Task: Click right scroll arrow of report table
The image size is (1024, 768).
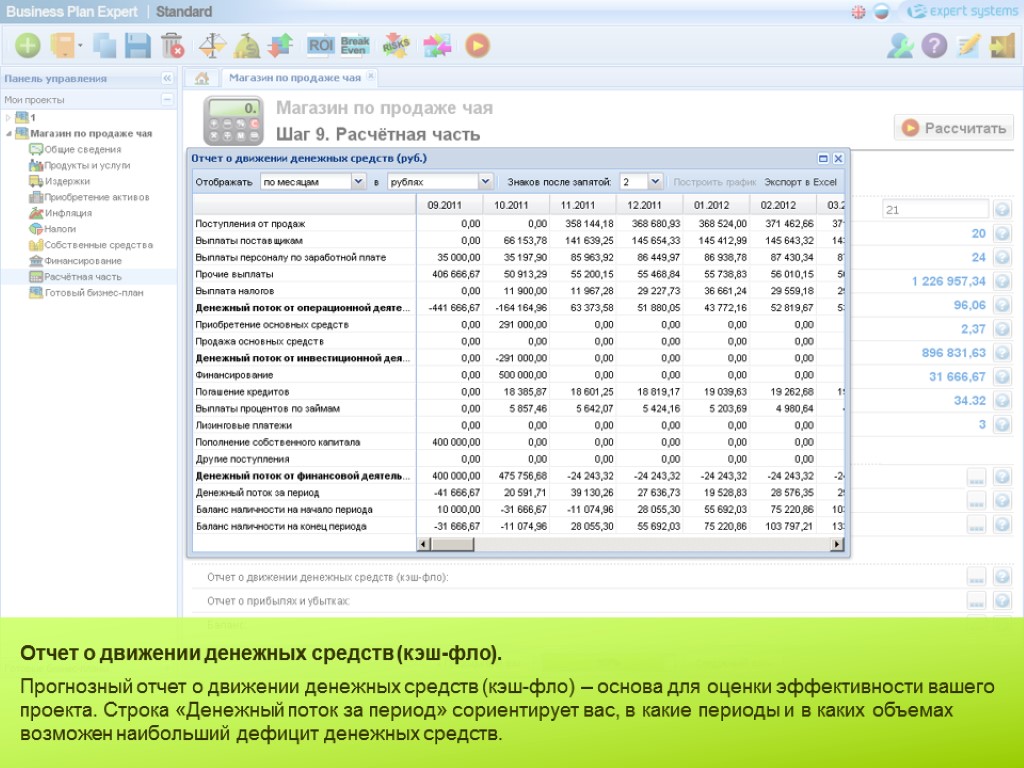Action: click(837, 544)
